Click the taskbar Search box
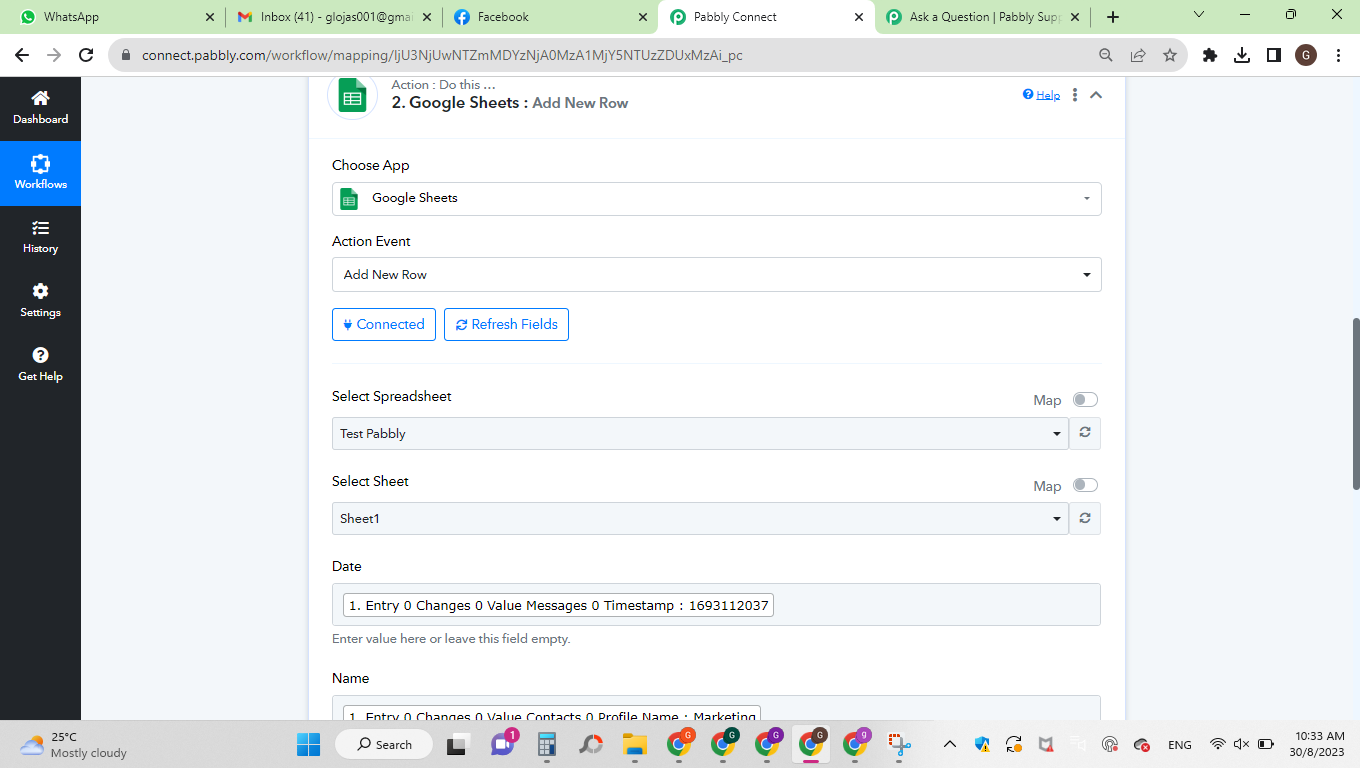This screenshot has width=1360, height=768. click(383, 744)
